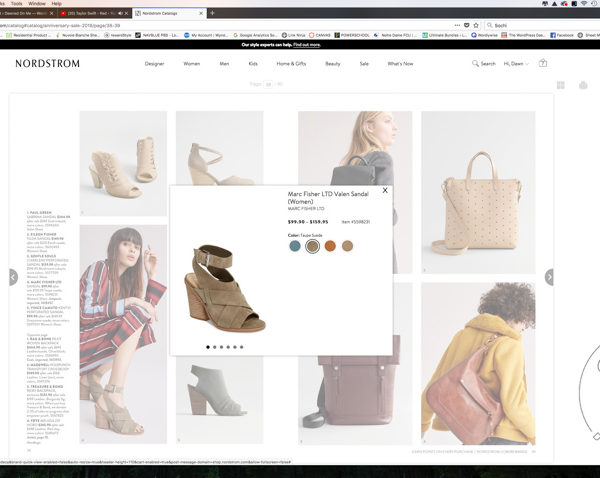Show the fifth product image via carousel dot
This screenshot has width=600, height=478.
235,347
